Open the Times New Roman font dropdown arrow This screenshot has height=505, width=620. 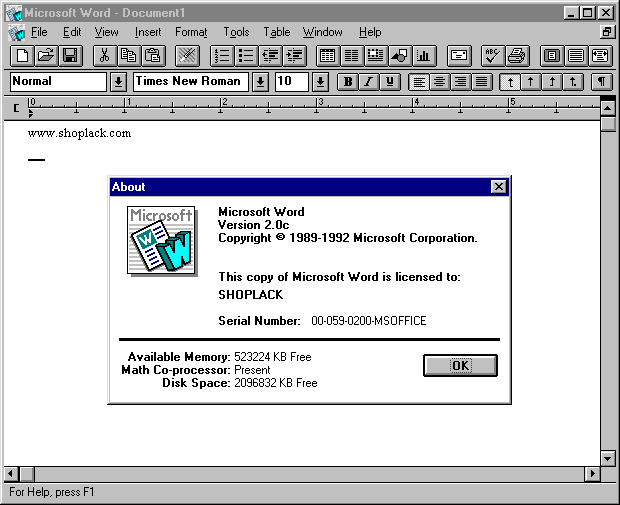[x=261, y=82]
